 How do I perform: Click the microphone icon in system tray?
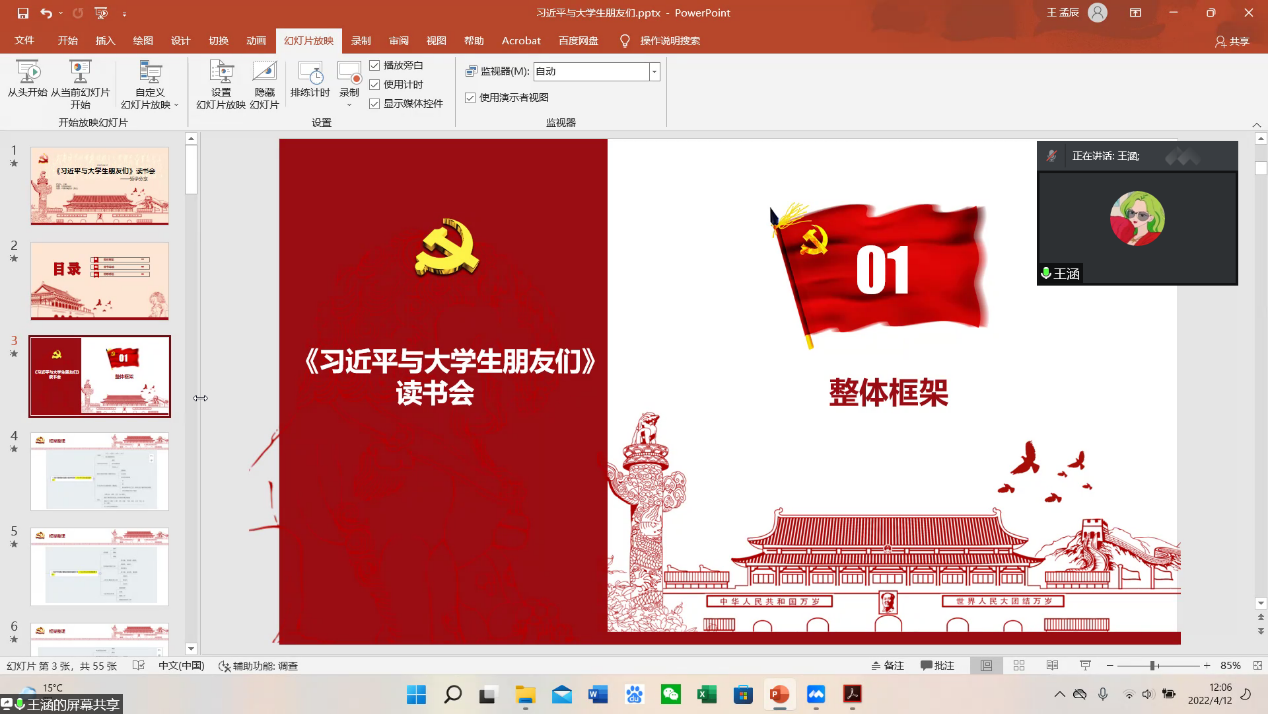coord(1103,694)
